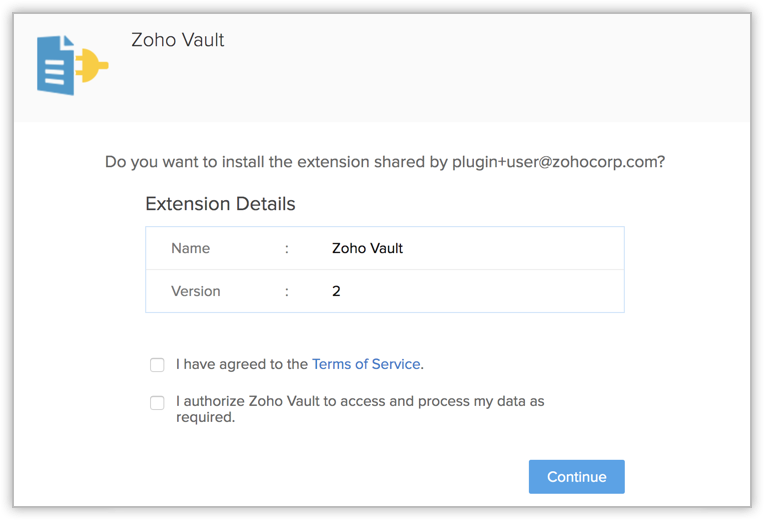Tick the Terms of Service agreement checkbox
764x520 pixels.
[x=157, y=365]
